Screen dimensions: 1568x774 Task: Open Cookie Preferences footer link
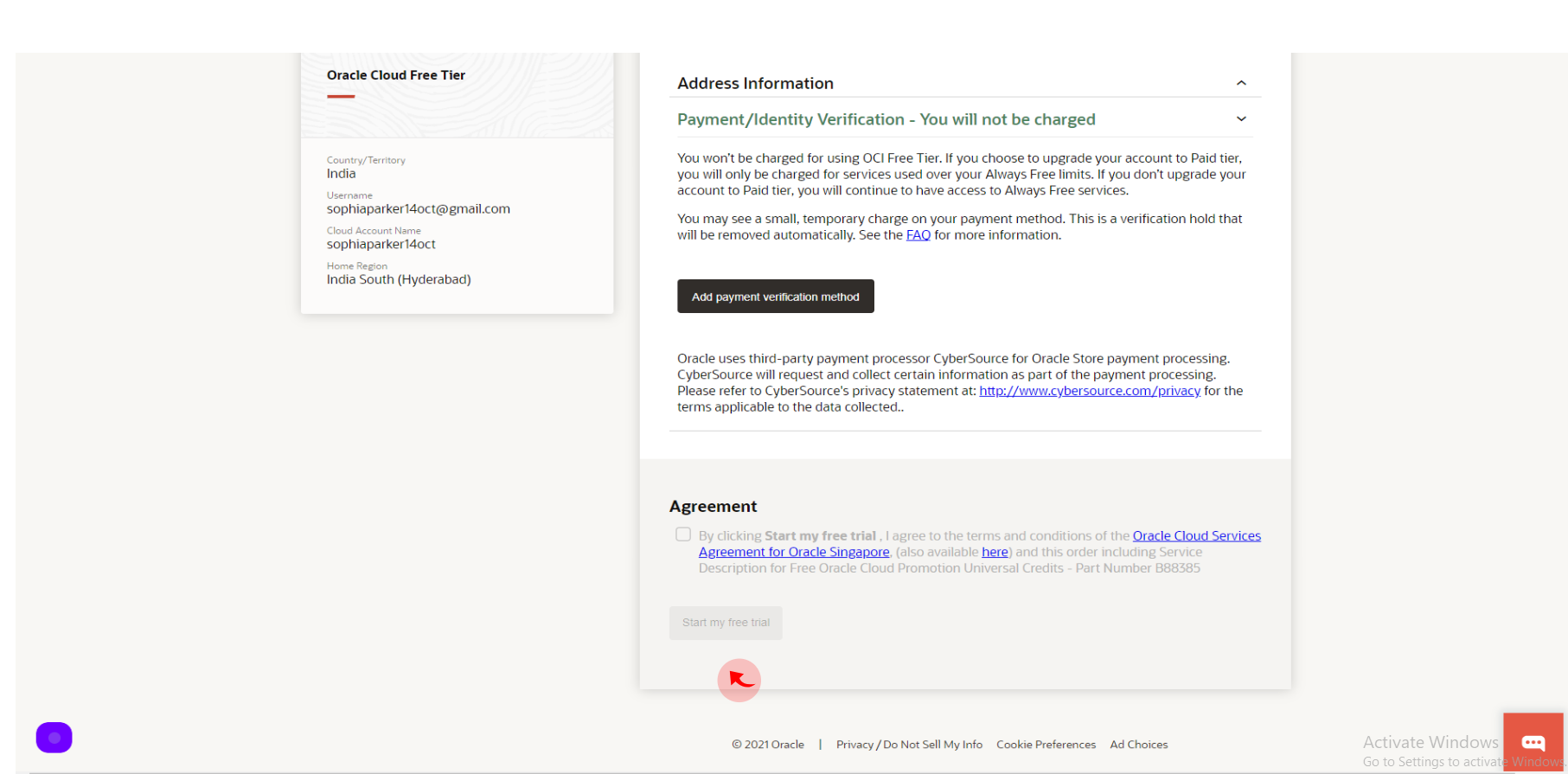(1046, 745)
